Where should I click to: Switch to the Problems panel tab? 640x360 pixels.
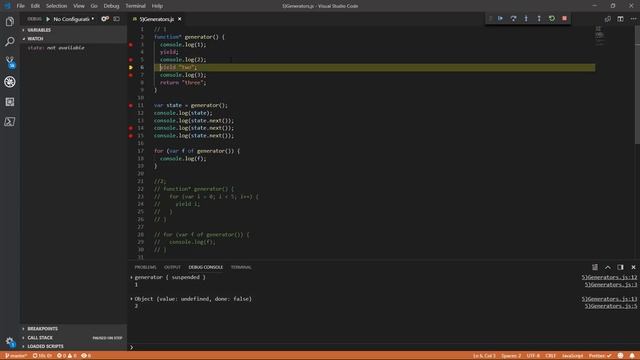145,267
